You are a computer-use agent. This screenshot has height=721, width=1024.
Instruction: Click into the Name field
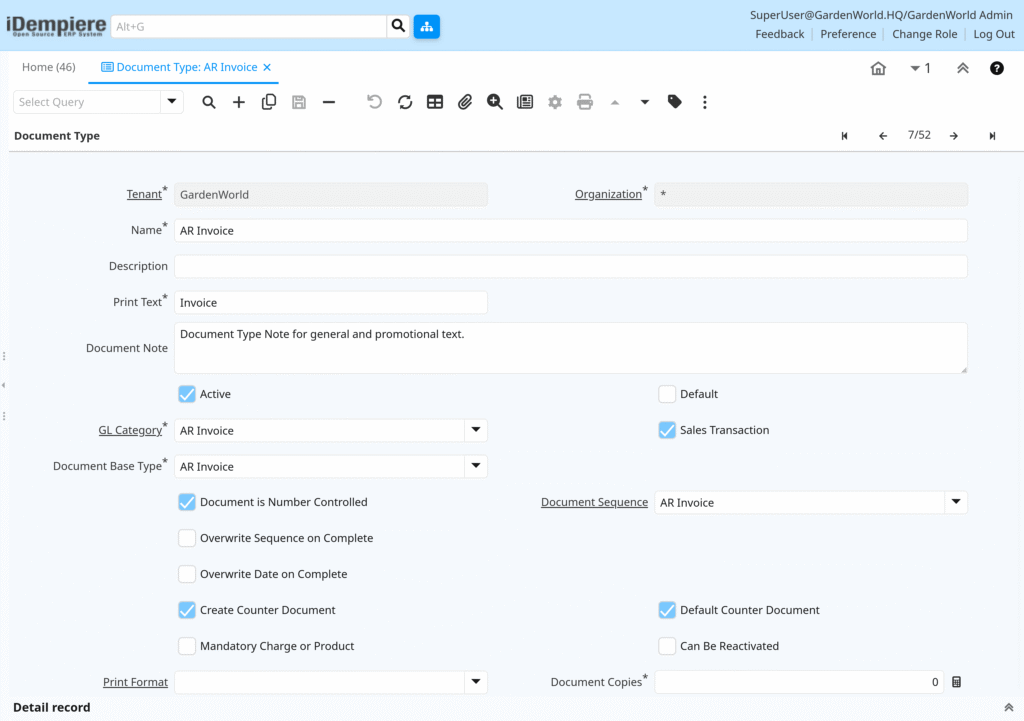point(570,231)
